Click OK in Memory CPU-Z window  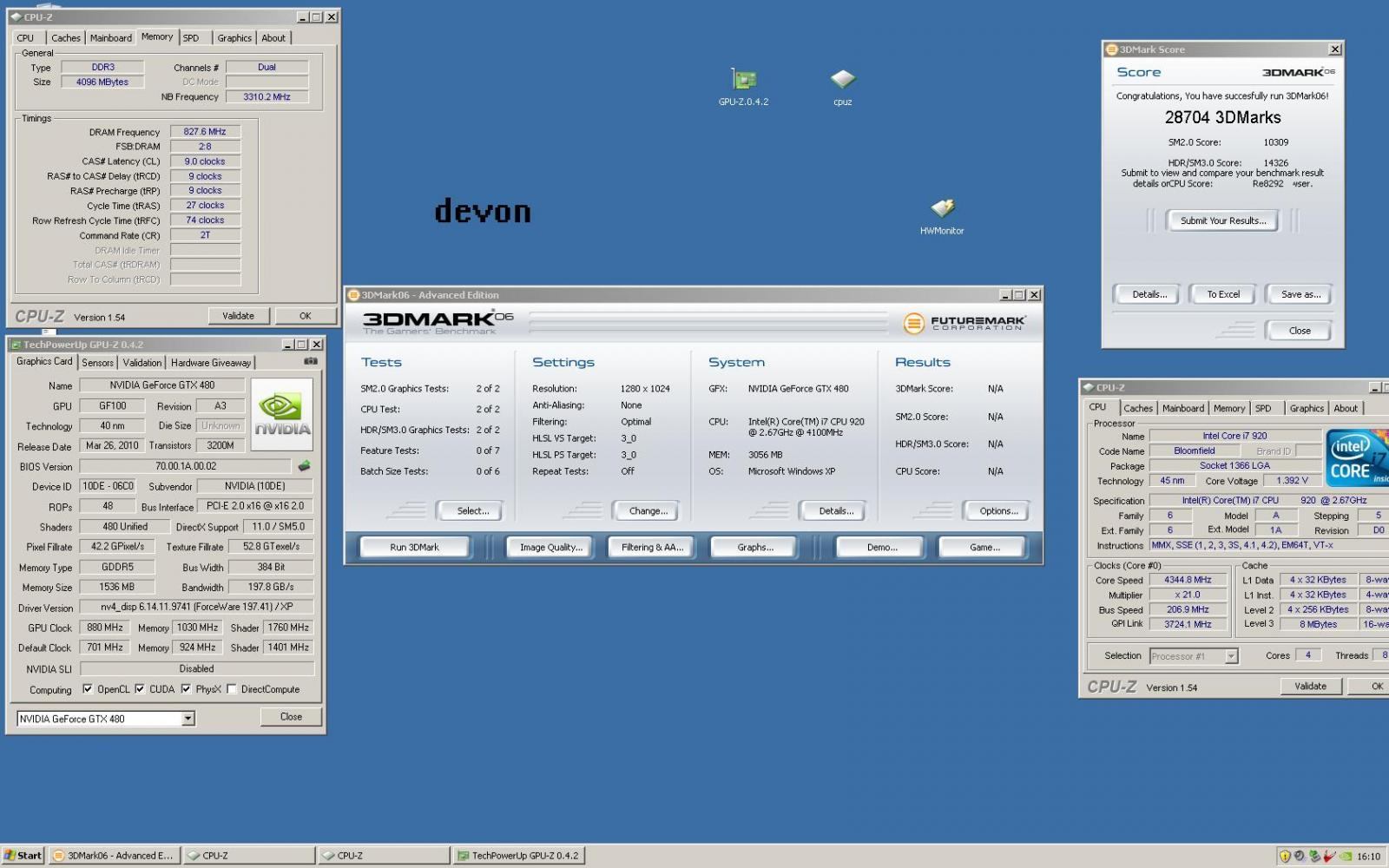click(x=305, y=316)
